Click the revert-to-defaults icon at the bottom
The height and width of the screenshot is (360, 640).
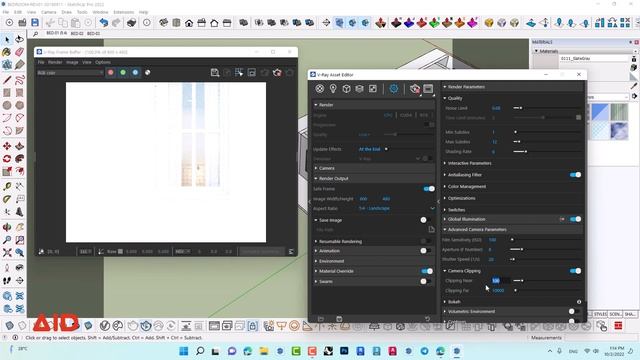(x=427, y=319)
